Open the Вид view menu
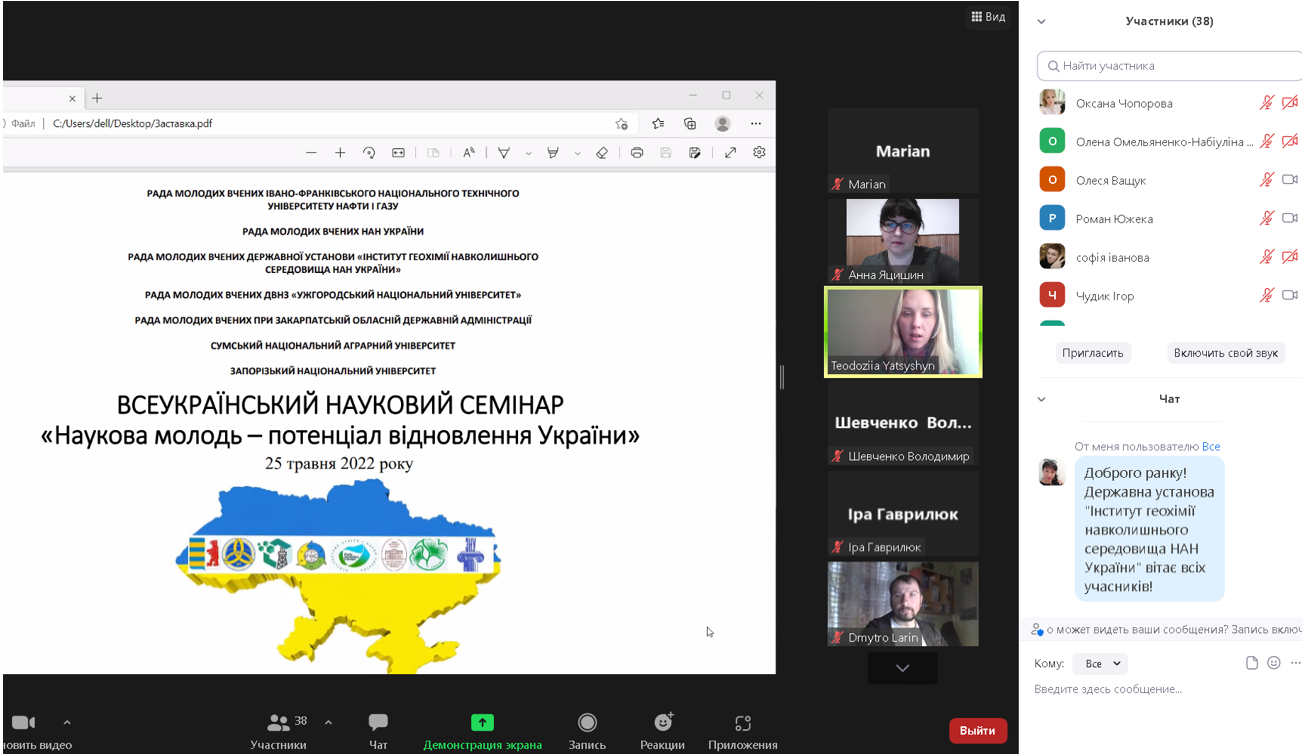The height and width of the screenshot is (754, 1305). pyautogui.click(x=988, y=17)
